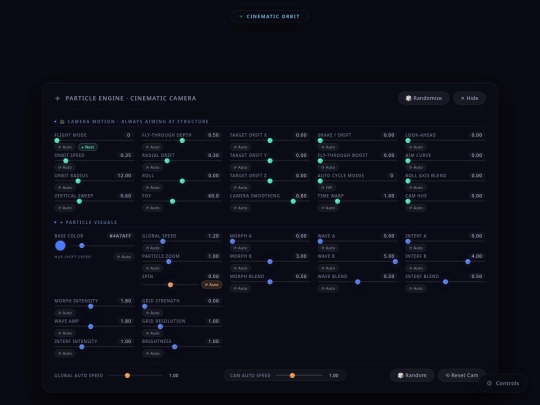The height and width of the screenshot is (405, 540).
Task: Click the FOV slider handle
Action: pos(173,201)
